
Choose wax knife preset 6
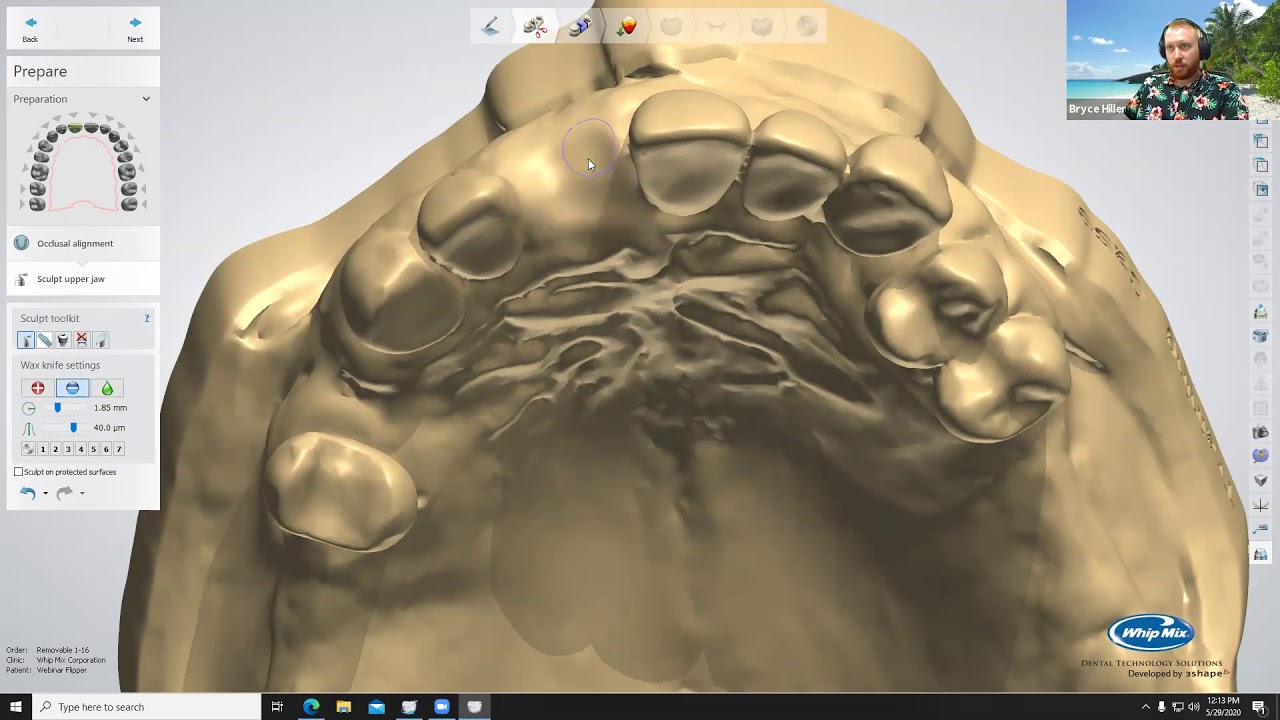pos(106,449)
